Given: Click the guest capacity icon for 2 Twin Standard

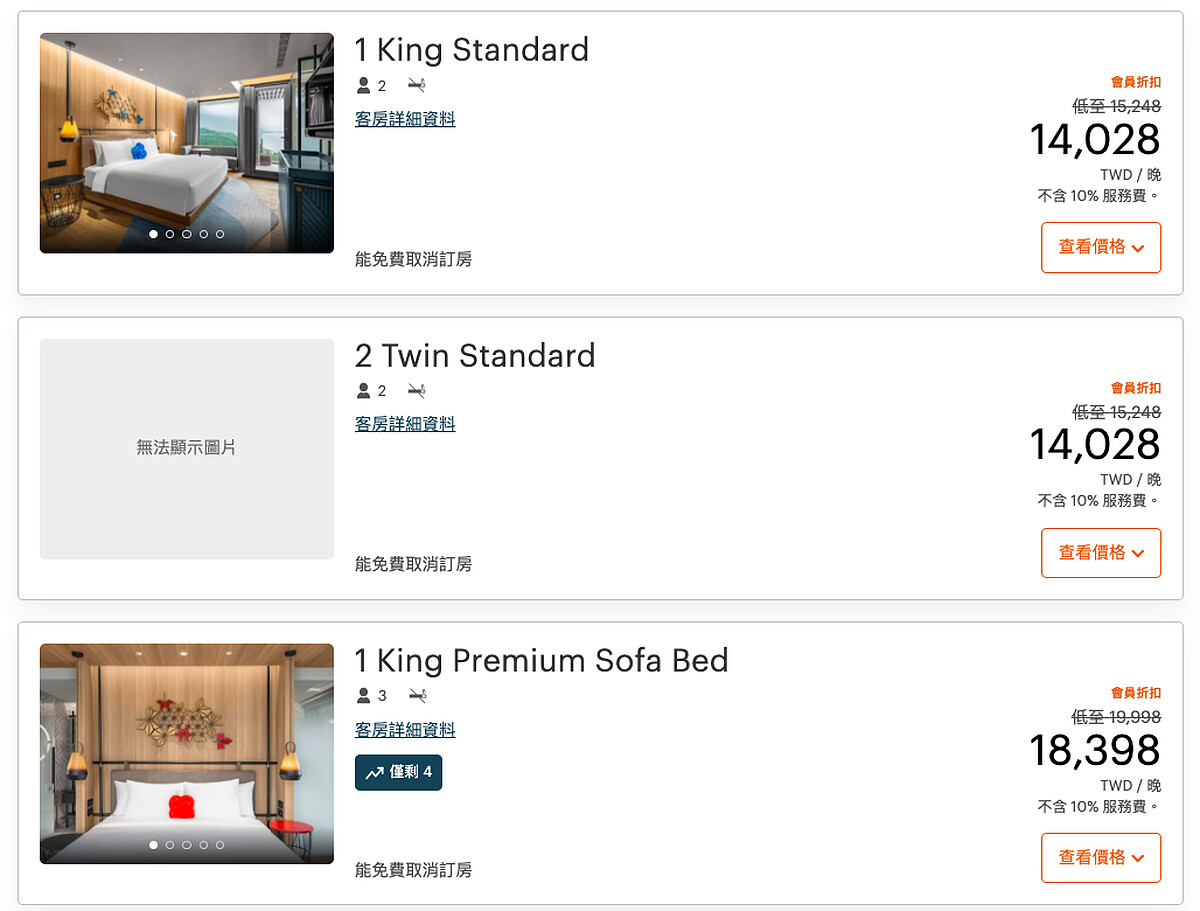Looking at the screenshot, I should point(364,390).
